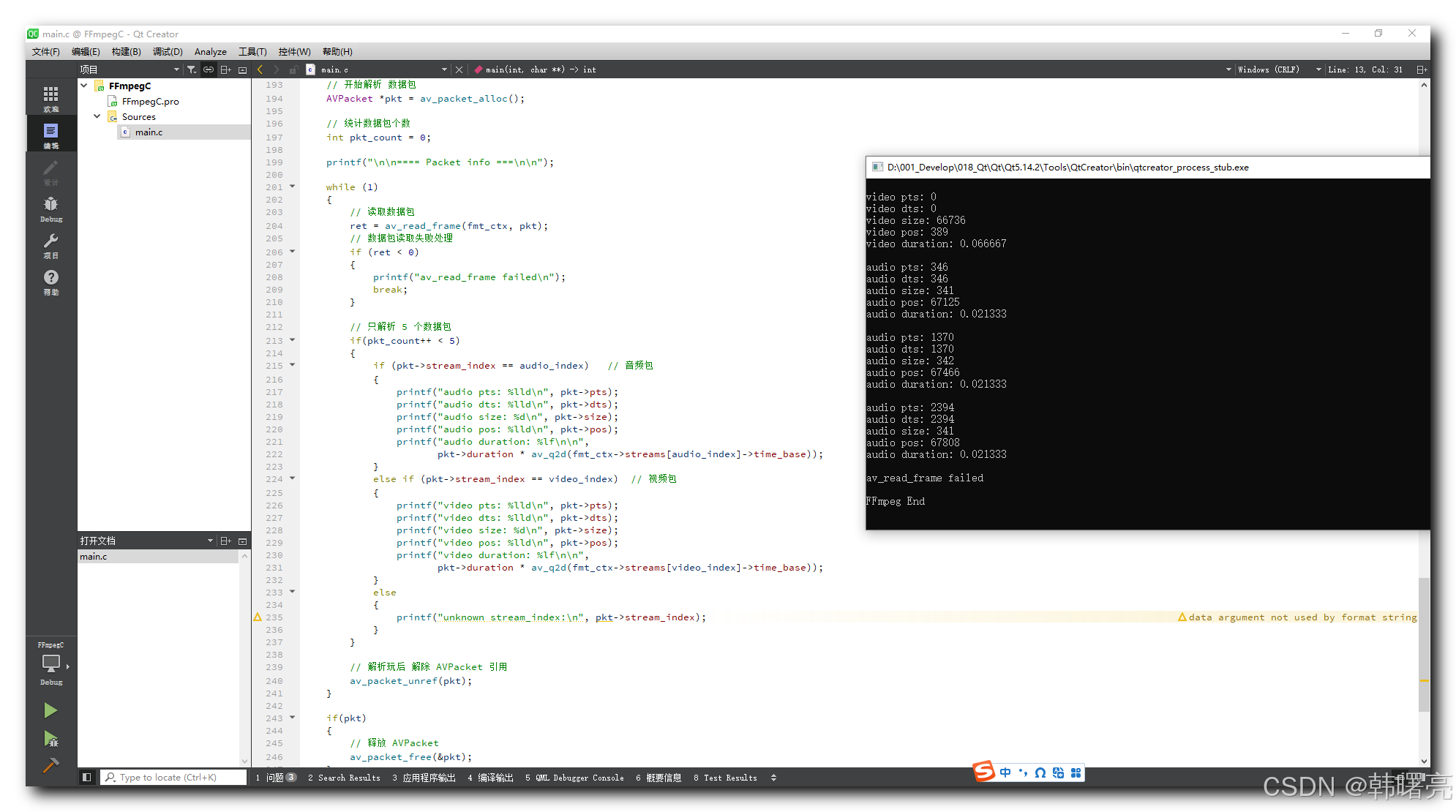This screenshot has height=812, width=1456.
Task: Open Sogou toolbox grid icon
Action: point(1076,772)
